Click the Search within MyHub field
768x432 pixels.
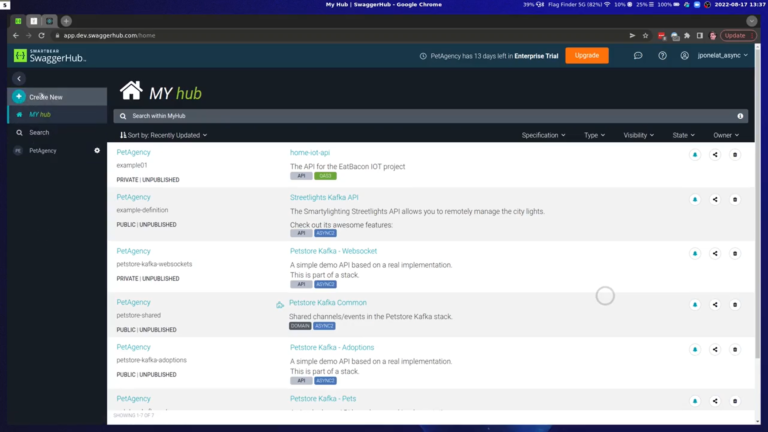pyautogui.click(x=431, y=116)
